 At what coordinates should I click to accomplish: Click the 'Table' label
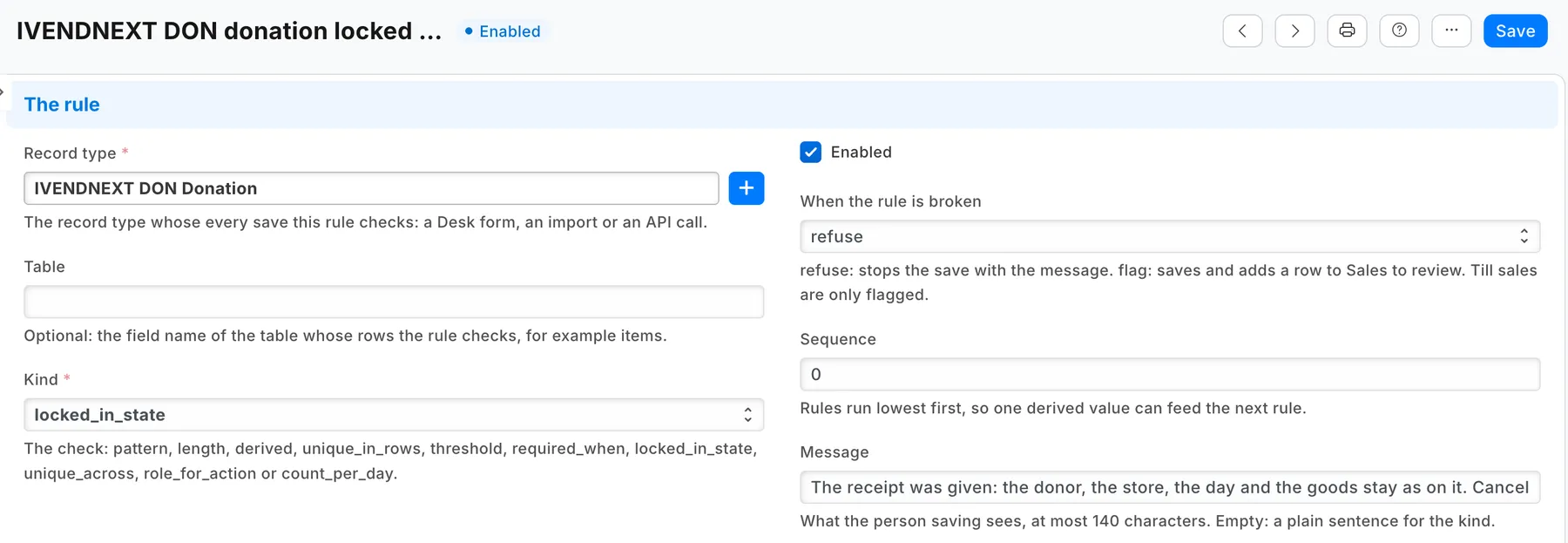[44, 267]
